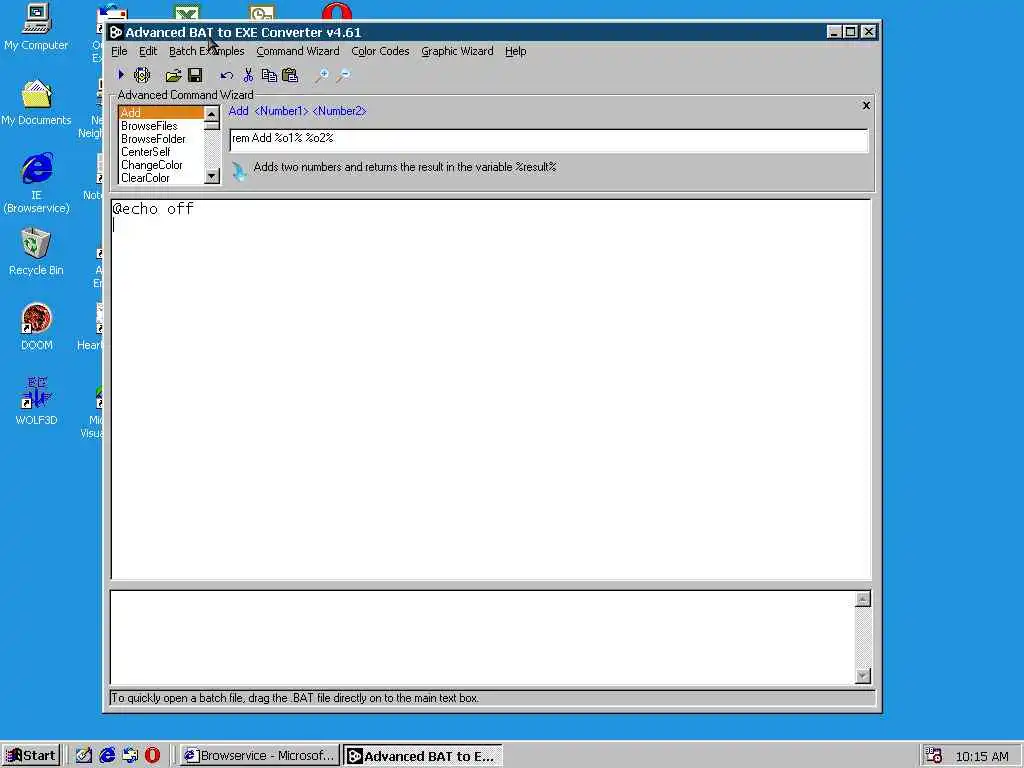
Task: Close the Advanced Command Wizard panel
Action: pos(866,105)
